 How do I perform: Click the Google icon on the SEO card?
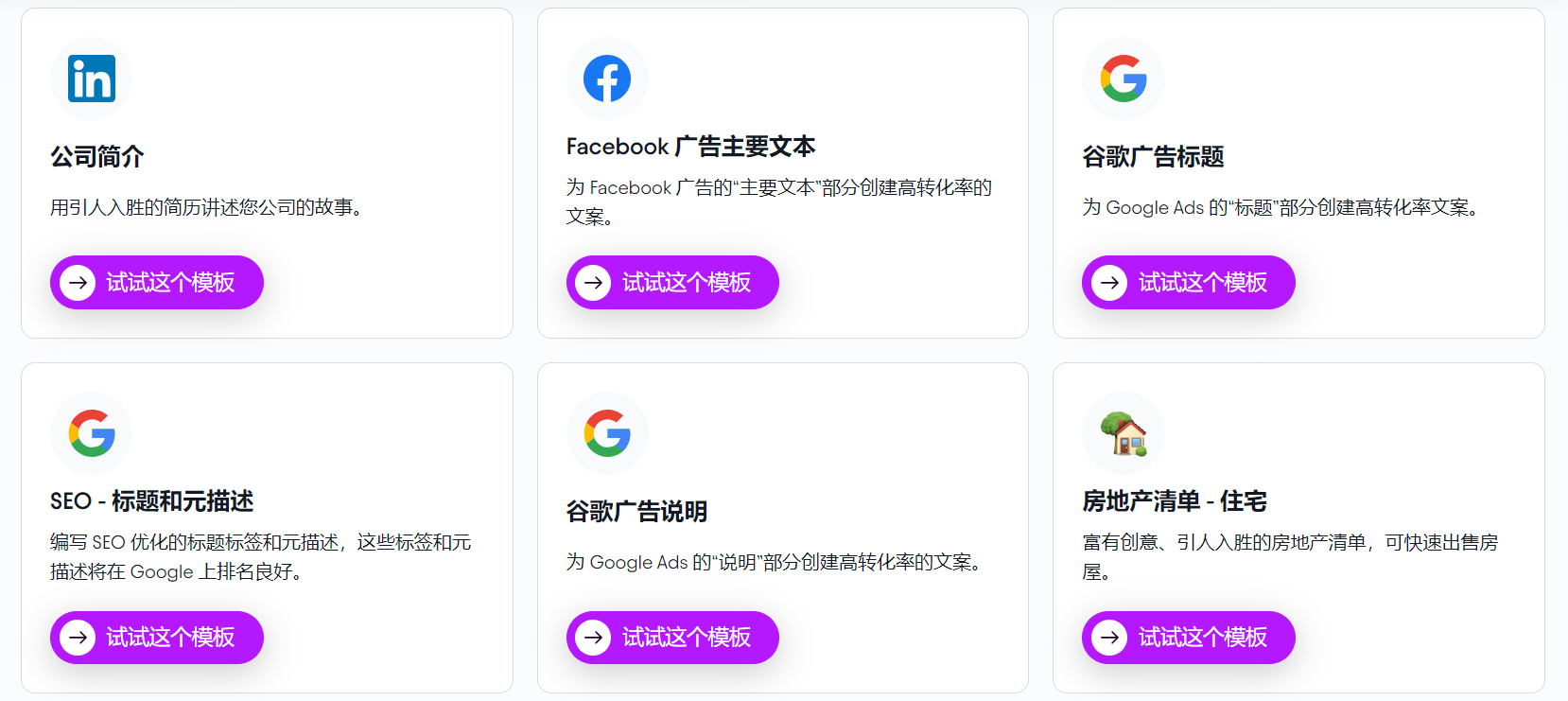(x=91, y=434)
